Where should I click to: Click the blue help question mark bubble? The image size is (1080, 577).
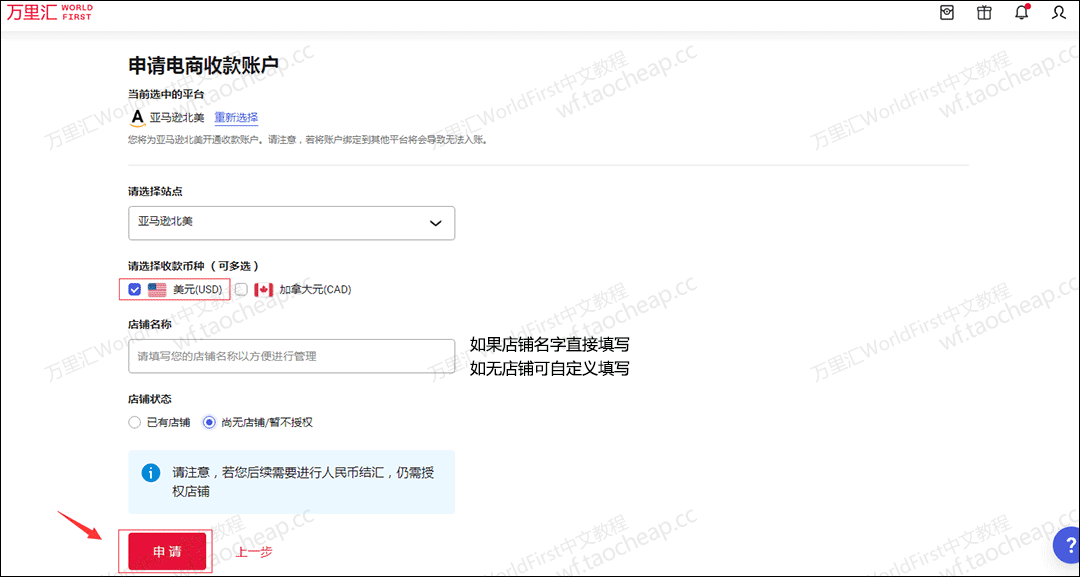1068,545
